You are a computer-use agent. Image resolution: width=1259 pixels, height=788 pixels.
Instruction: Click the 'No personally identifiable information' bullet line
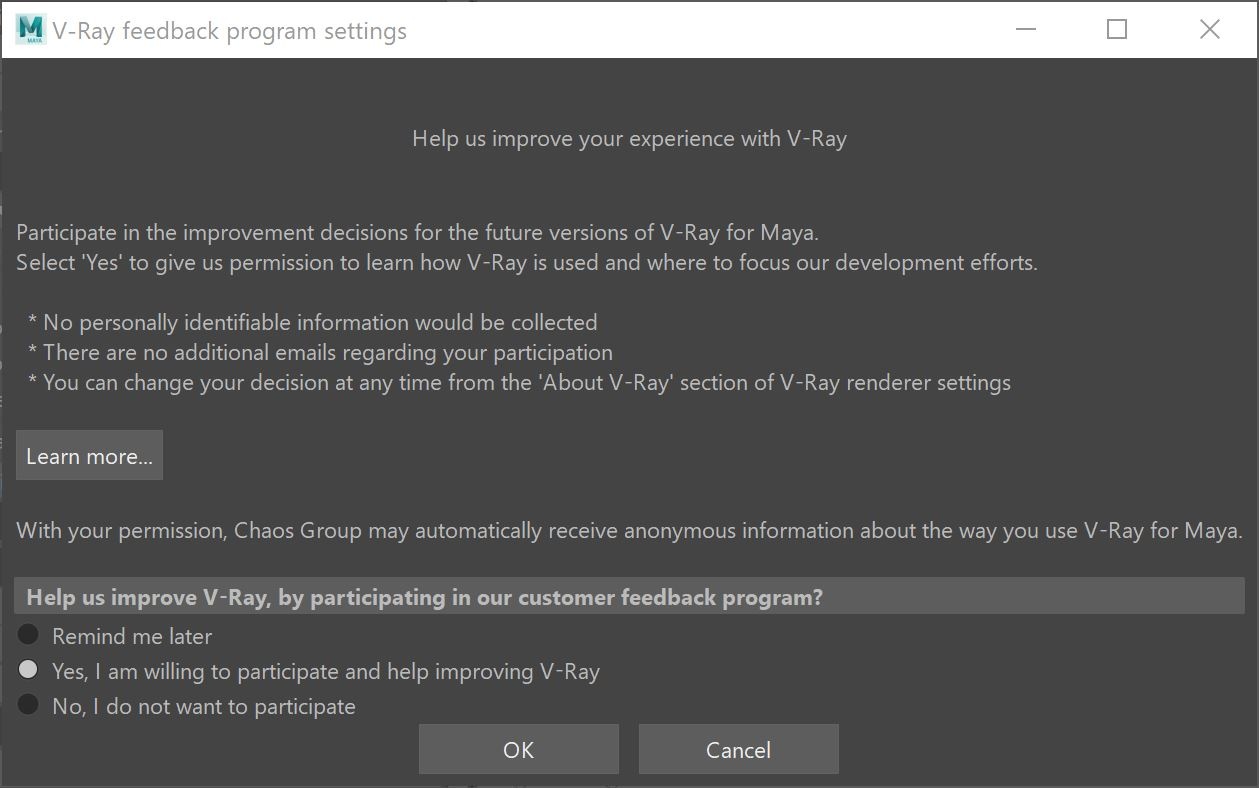[x=312, y=322]
